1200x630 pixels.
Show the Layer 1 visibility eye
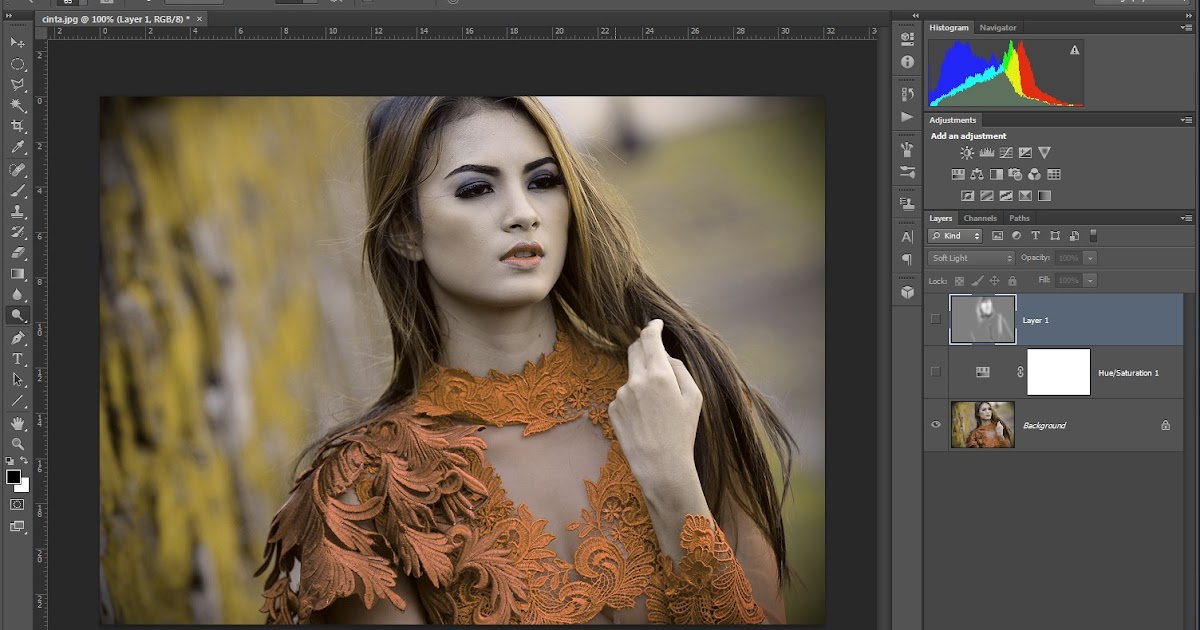coord(935,318)
